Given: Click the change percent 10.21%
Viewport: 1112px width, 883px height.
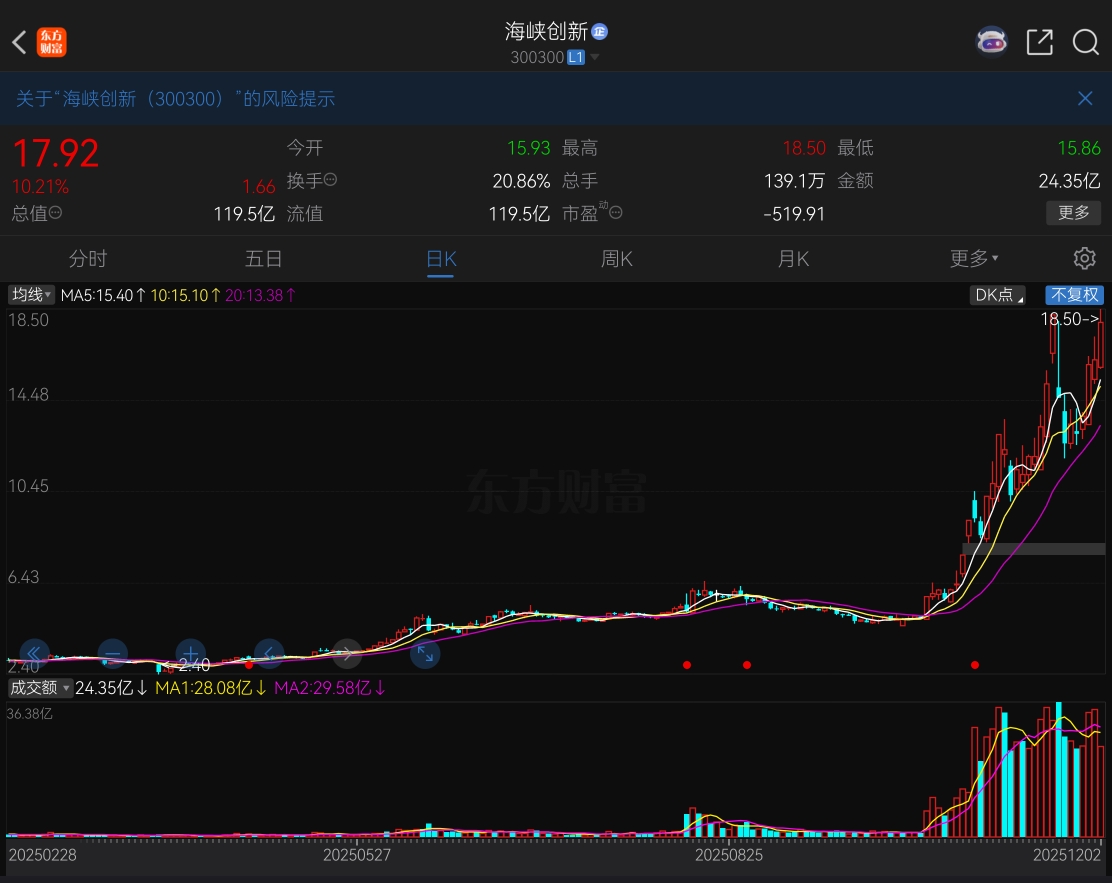Looking at the screenshot, I should click(x=40, y=187).
